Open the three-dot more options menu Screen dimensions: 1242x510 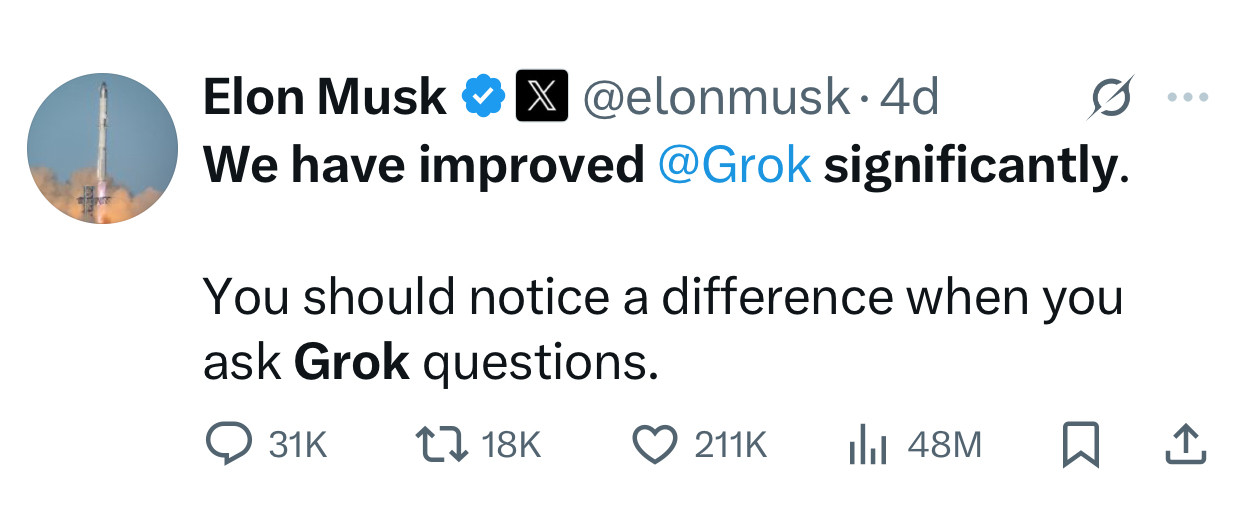[1188, 97]
